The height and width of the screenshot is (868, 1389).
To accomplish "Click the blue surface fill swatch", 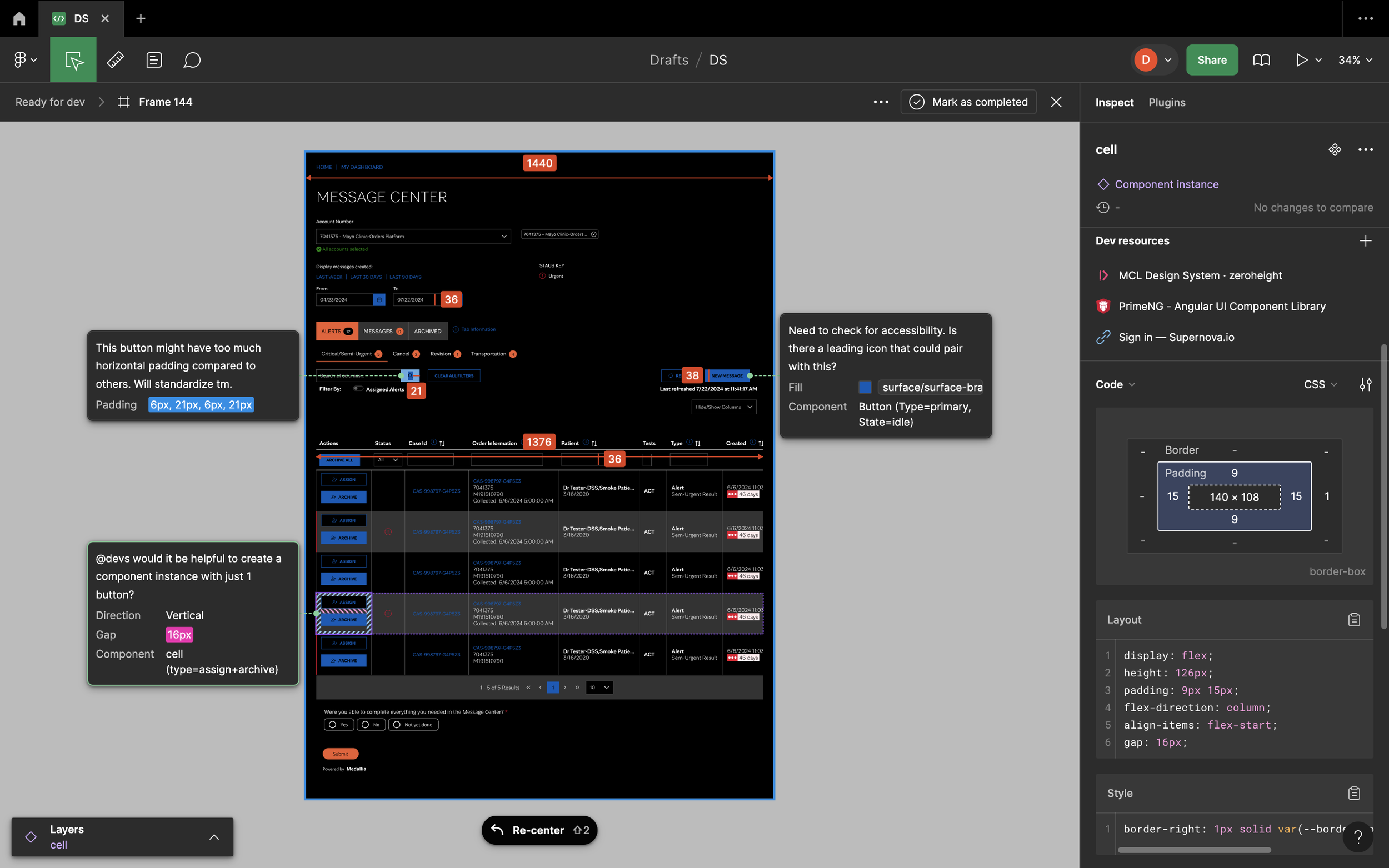I will pos(864,387).
